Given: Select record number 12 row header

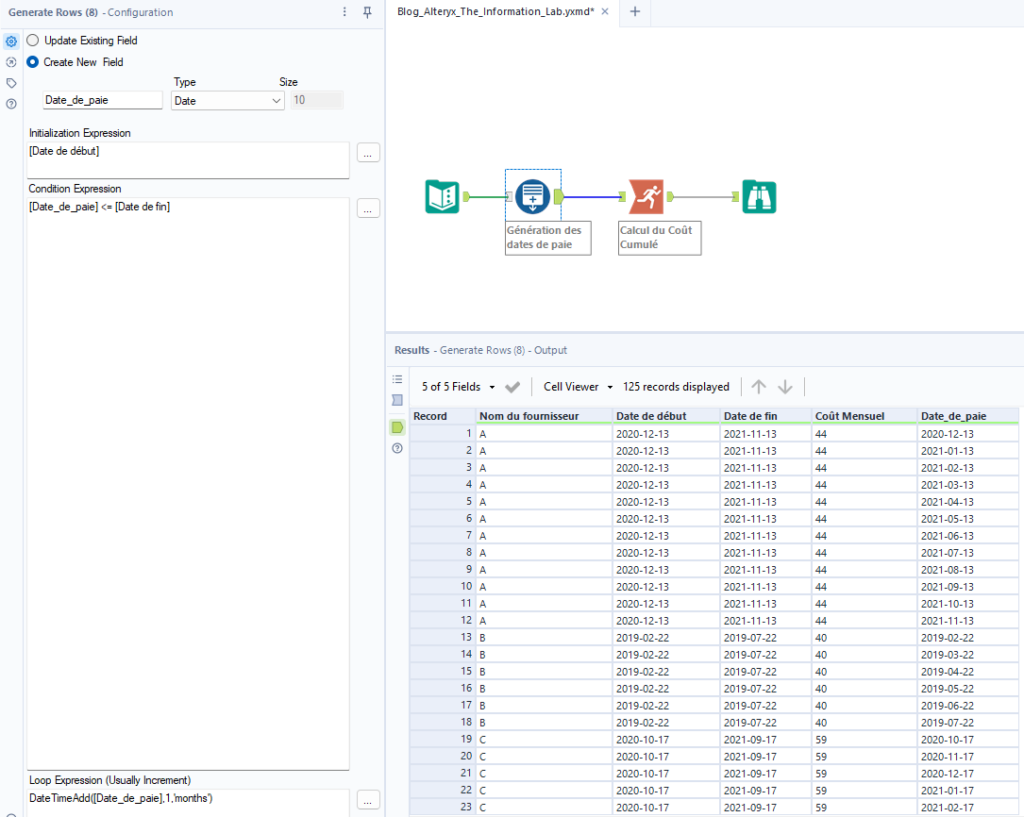Looking at the screenshot, I should click(442, 620).
